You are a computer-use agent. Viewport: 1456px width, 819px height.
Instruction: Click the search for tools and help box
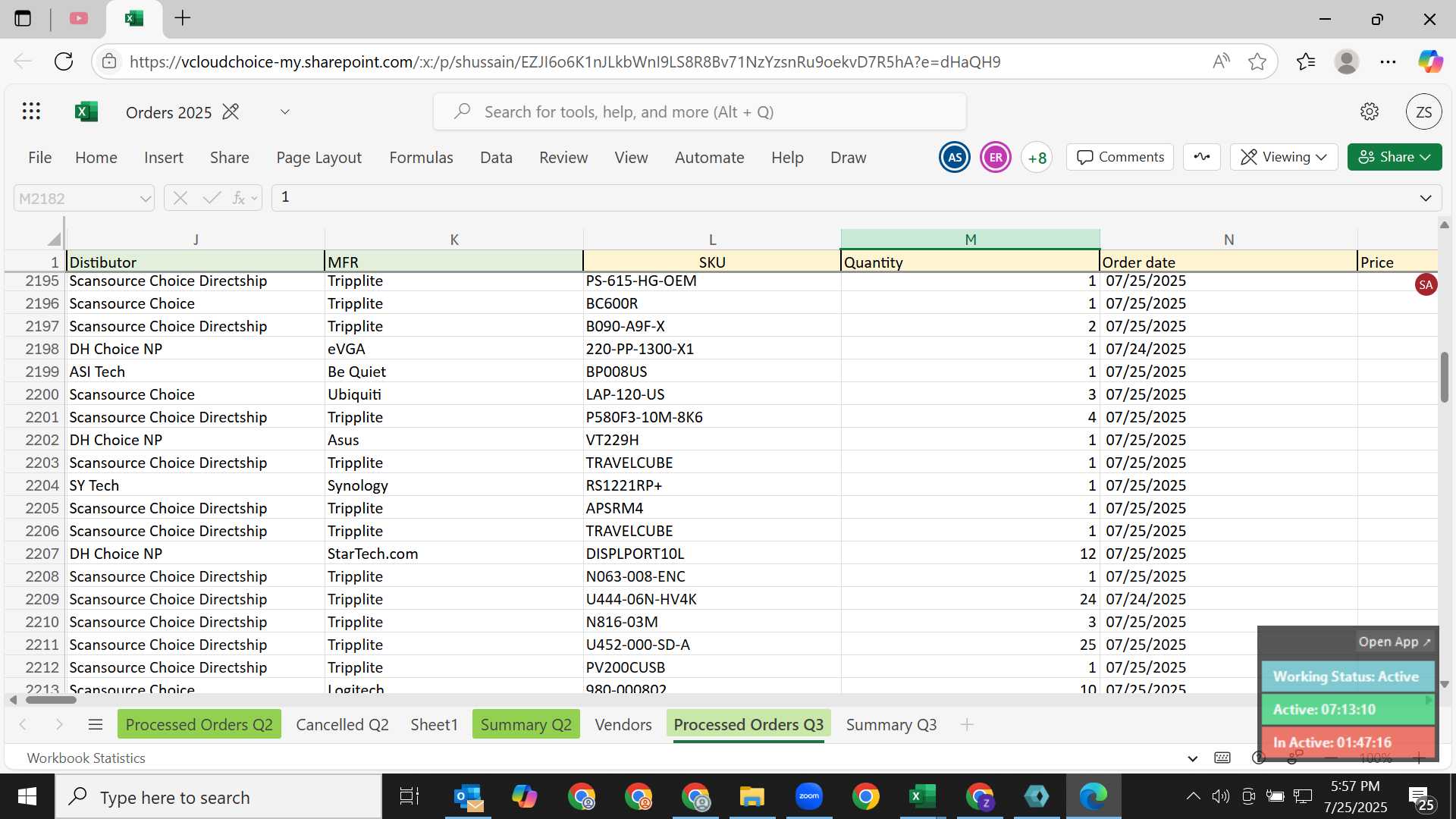tap(699, 111)
